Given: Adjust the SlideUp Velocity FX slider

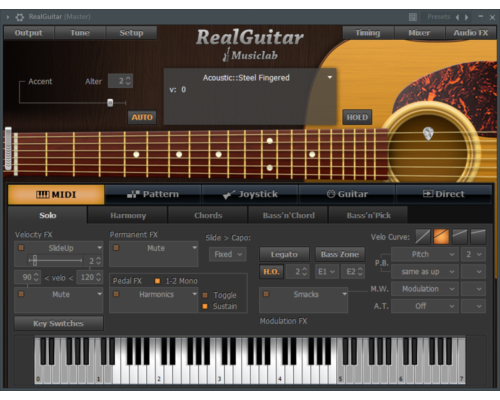Looking at the screenshot, I should pos(34,260).
